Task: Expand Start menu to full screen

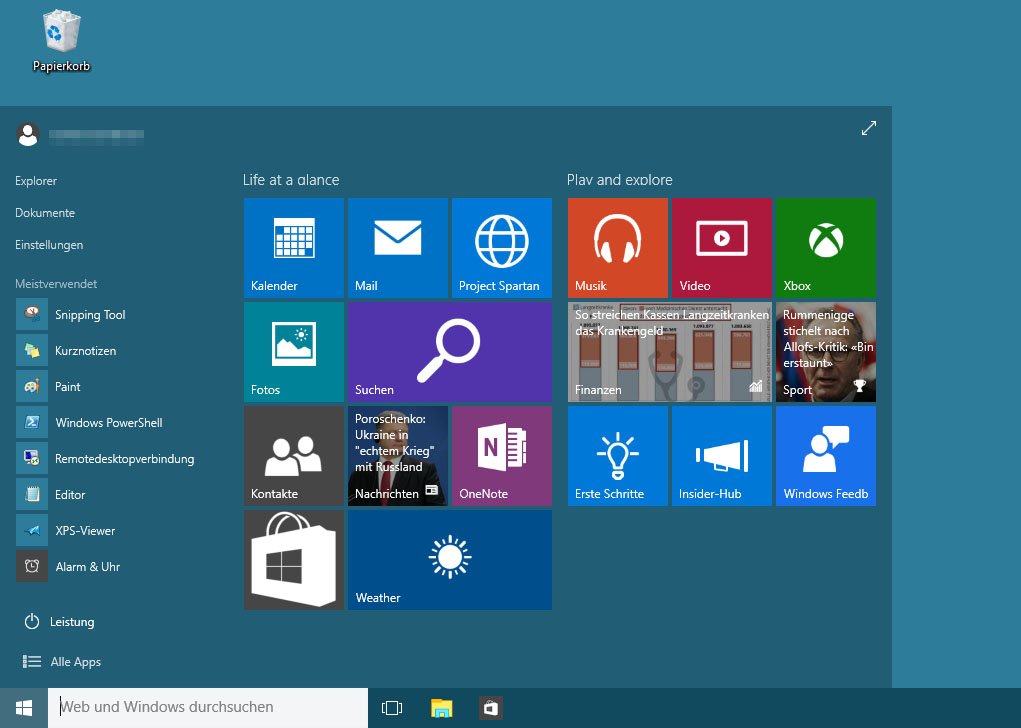Action: point(869,128)
